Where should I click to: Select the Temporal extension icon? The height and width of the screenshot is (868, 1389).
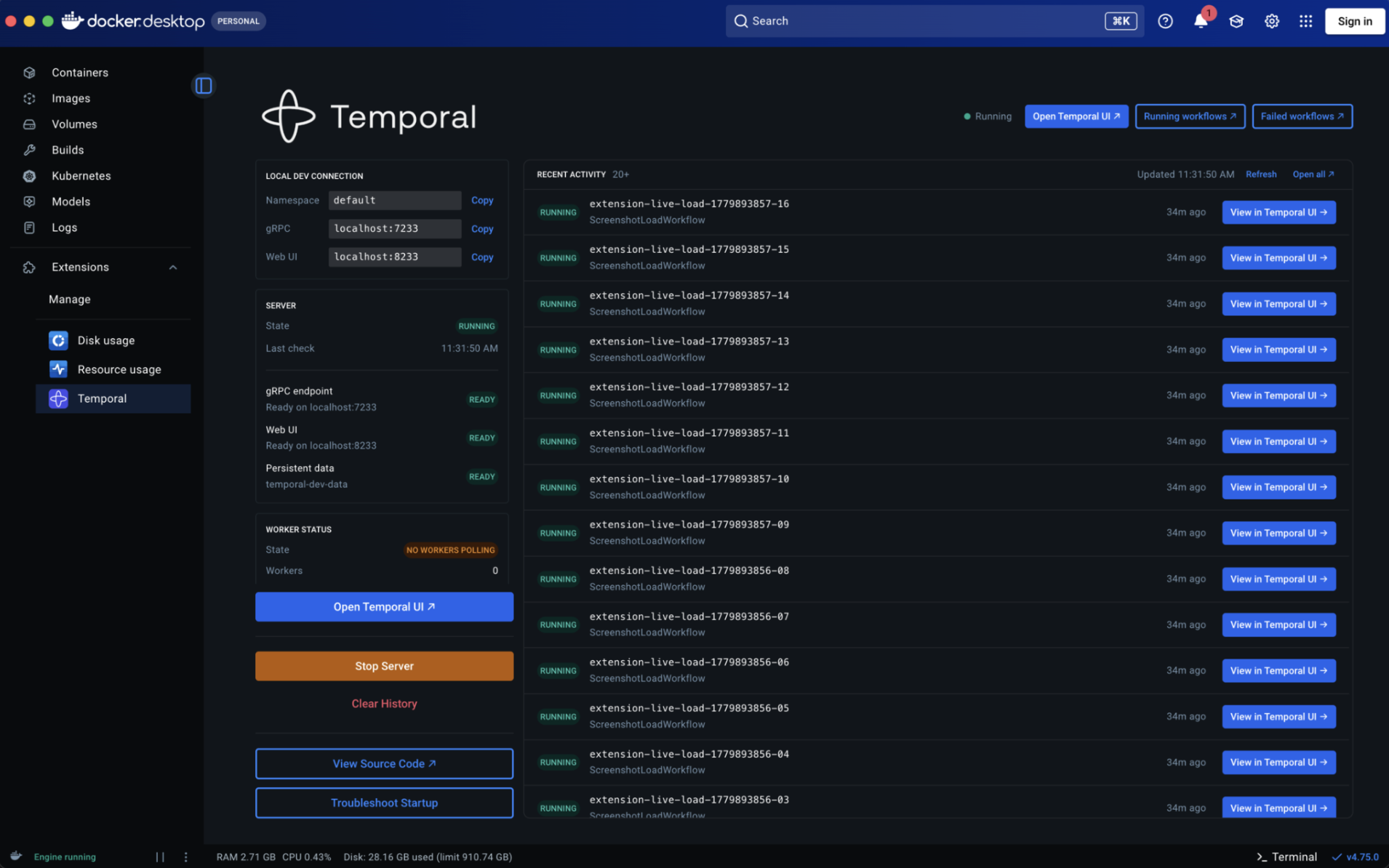tap(58, 398)
